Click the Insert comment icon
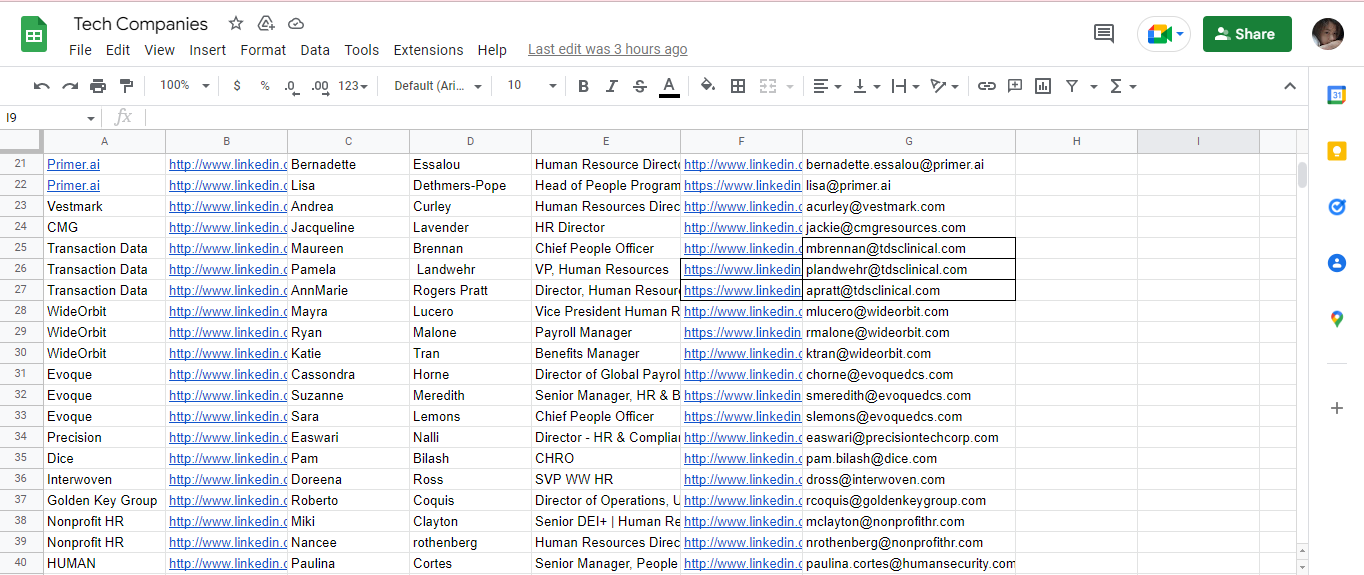 (x=1015, y=86)
